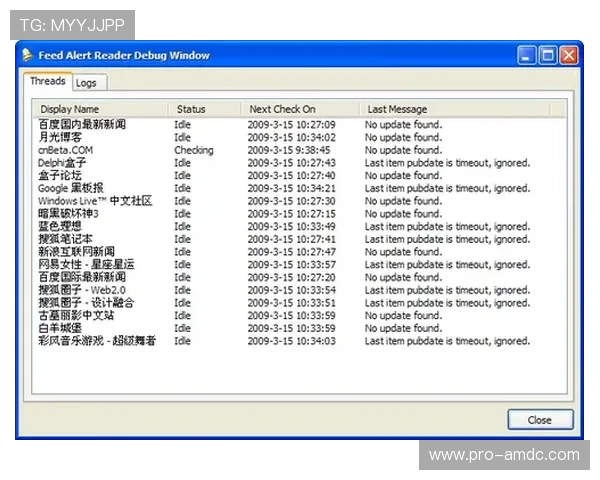Select the 暗黑破坏神3 feed row
The width and height of the screenshot is (600, 480).
[x=68, y=214]
